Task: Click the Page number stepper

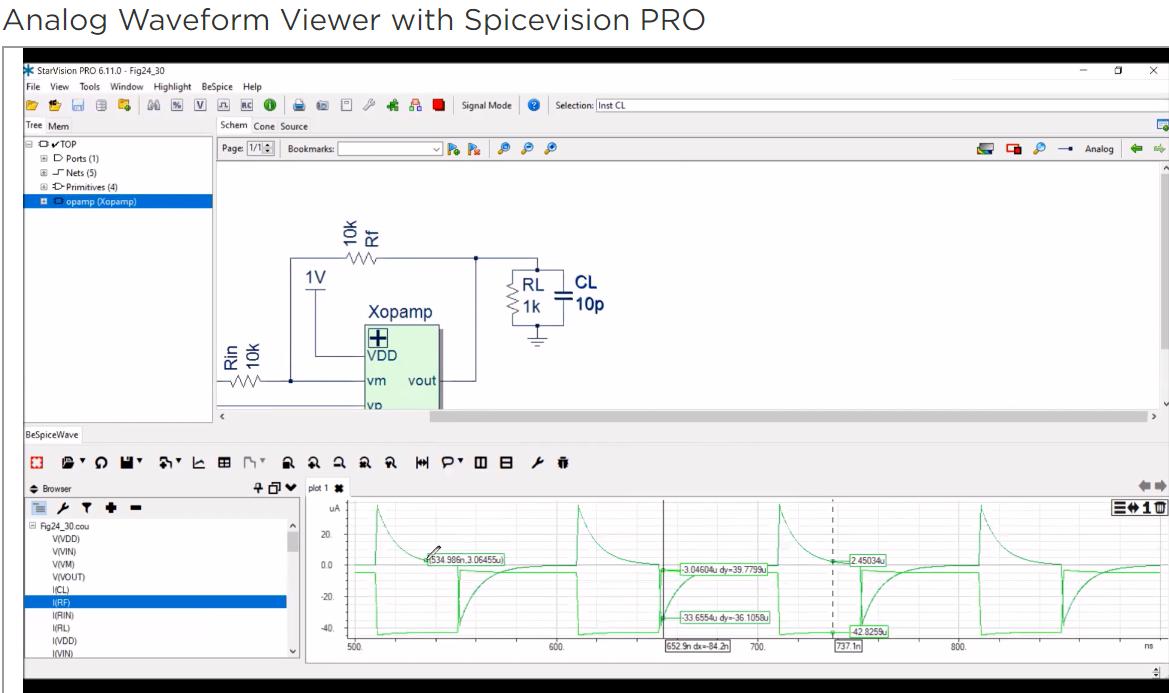Action: 268,148
